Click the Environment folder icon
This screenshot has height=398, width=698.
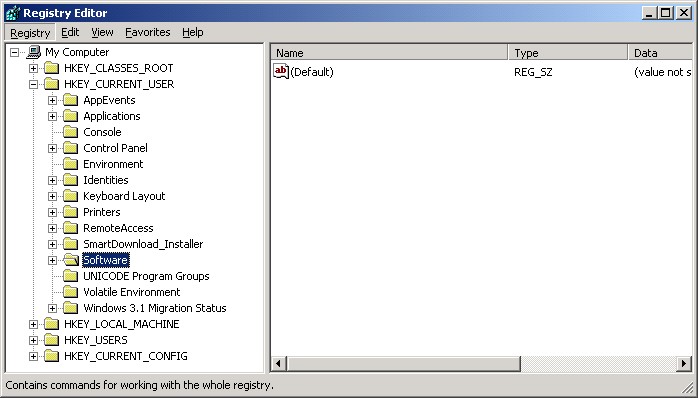[x=71, y=164]
